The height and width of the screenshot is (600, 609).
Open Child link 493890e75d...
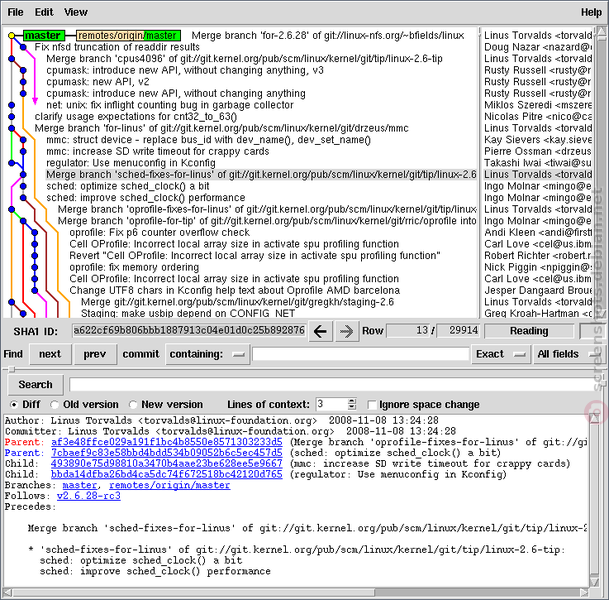[x=167, y=464]
